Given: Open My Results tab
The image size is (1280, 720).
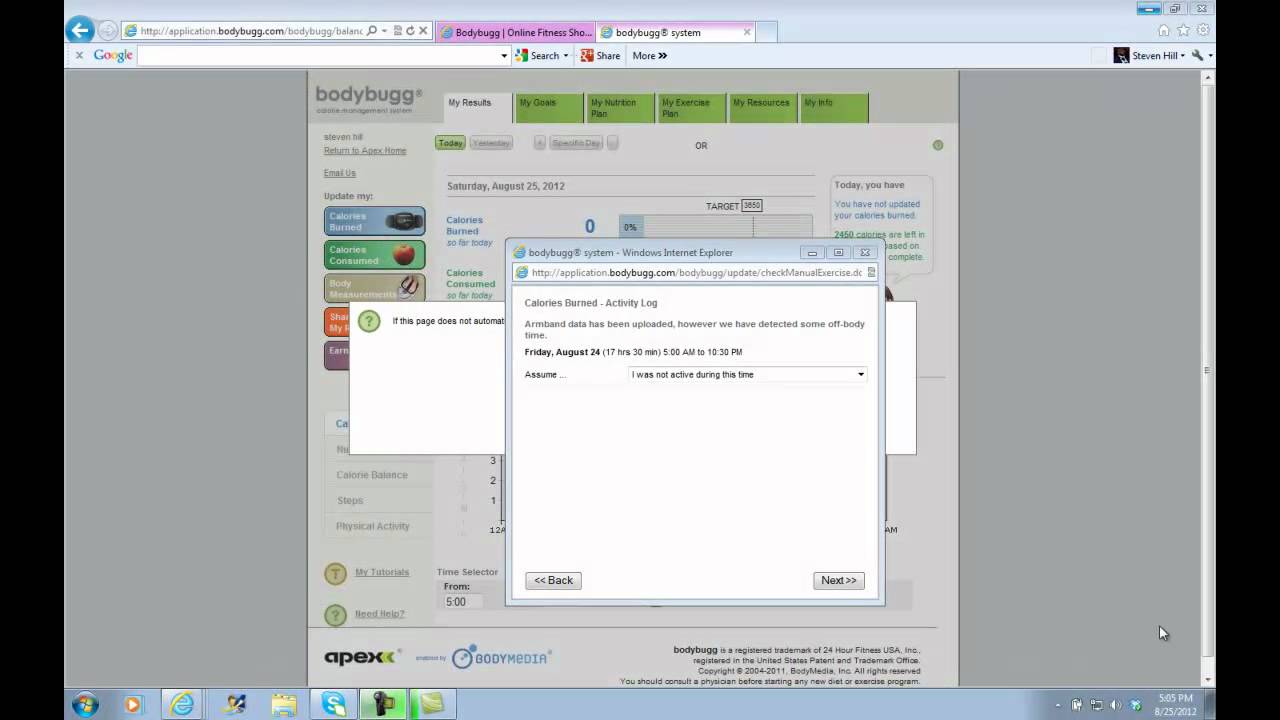Looking at the screenshot, I should click(478, 108).
